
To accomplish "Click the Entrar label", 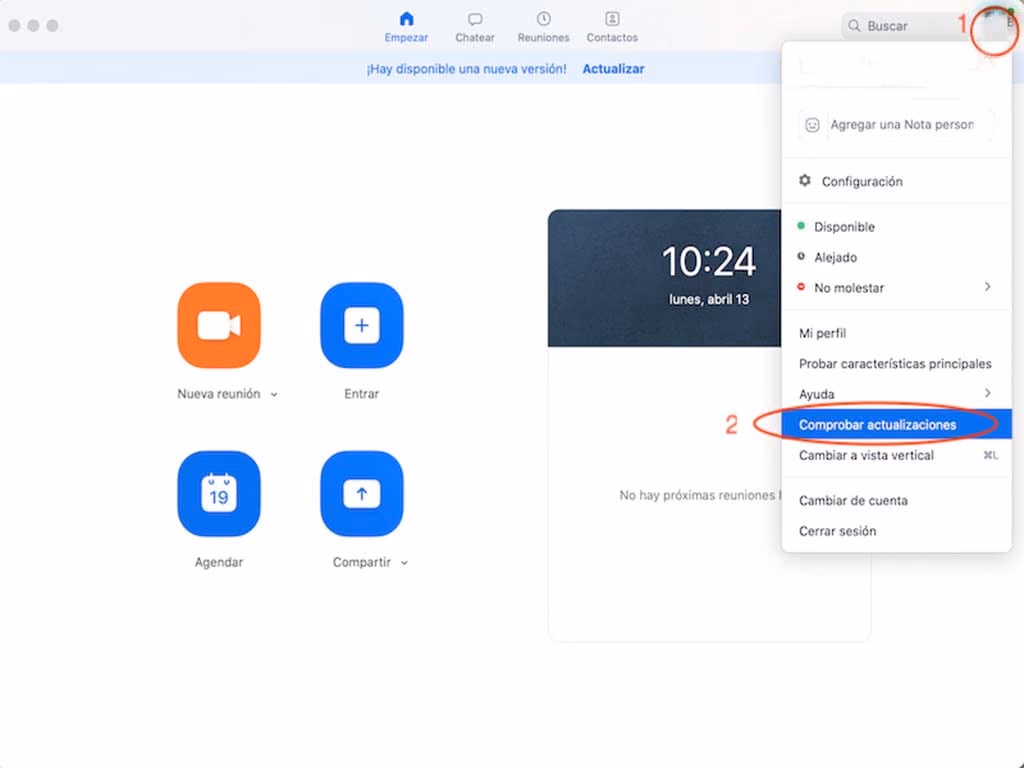I will (362, 394).
